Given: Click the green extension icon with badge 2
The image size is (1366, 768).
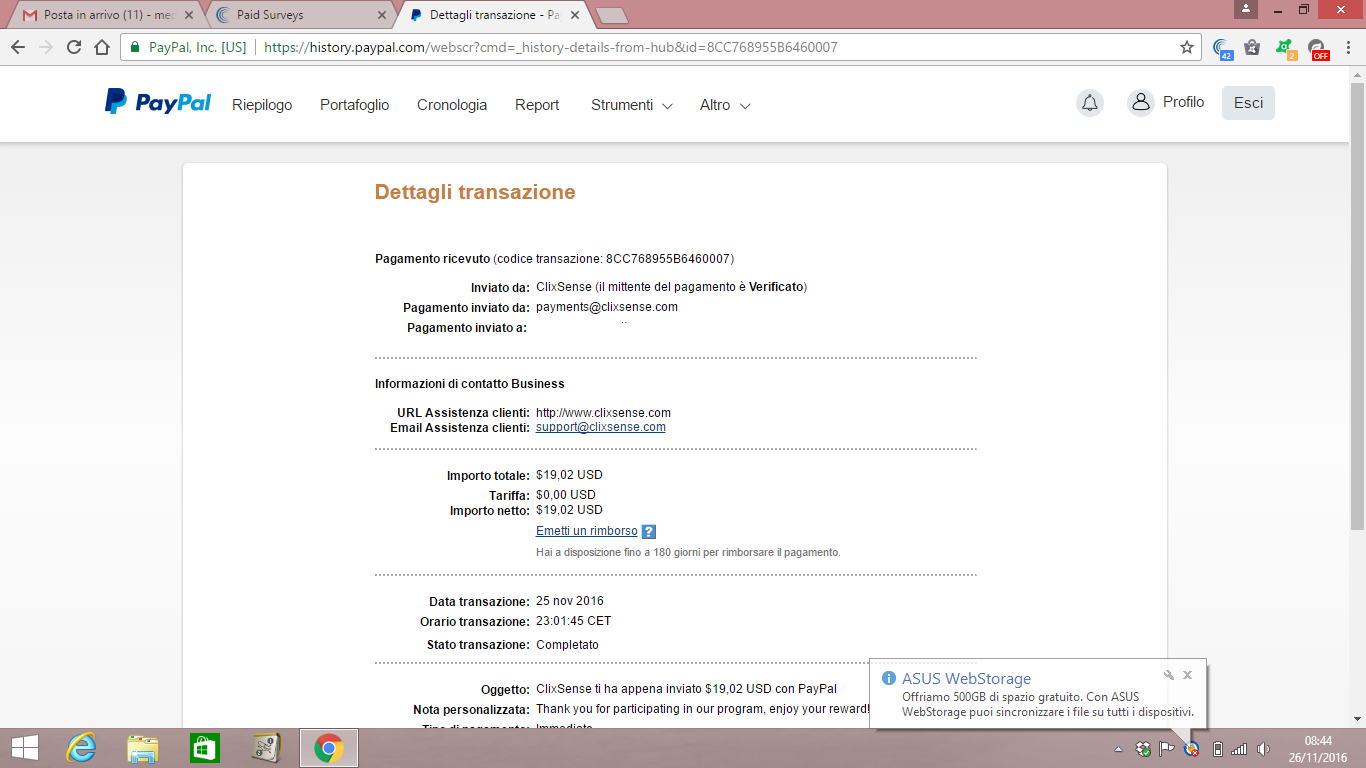Looking at the screenshot, I should pos(1285,47).
